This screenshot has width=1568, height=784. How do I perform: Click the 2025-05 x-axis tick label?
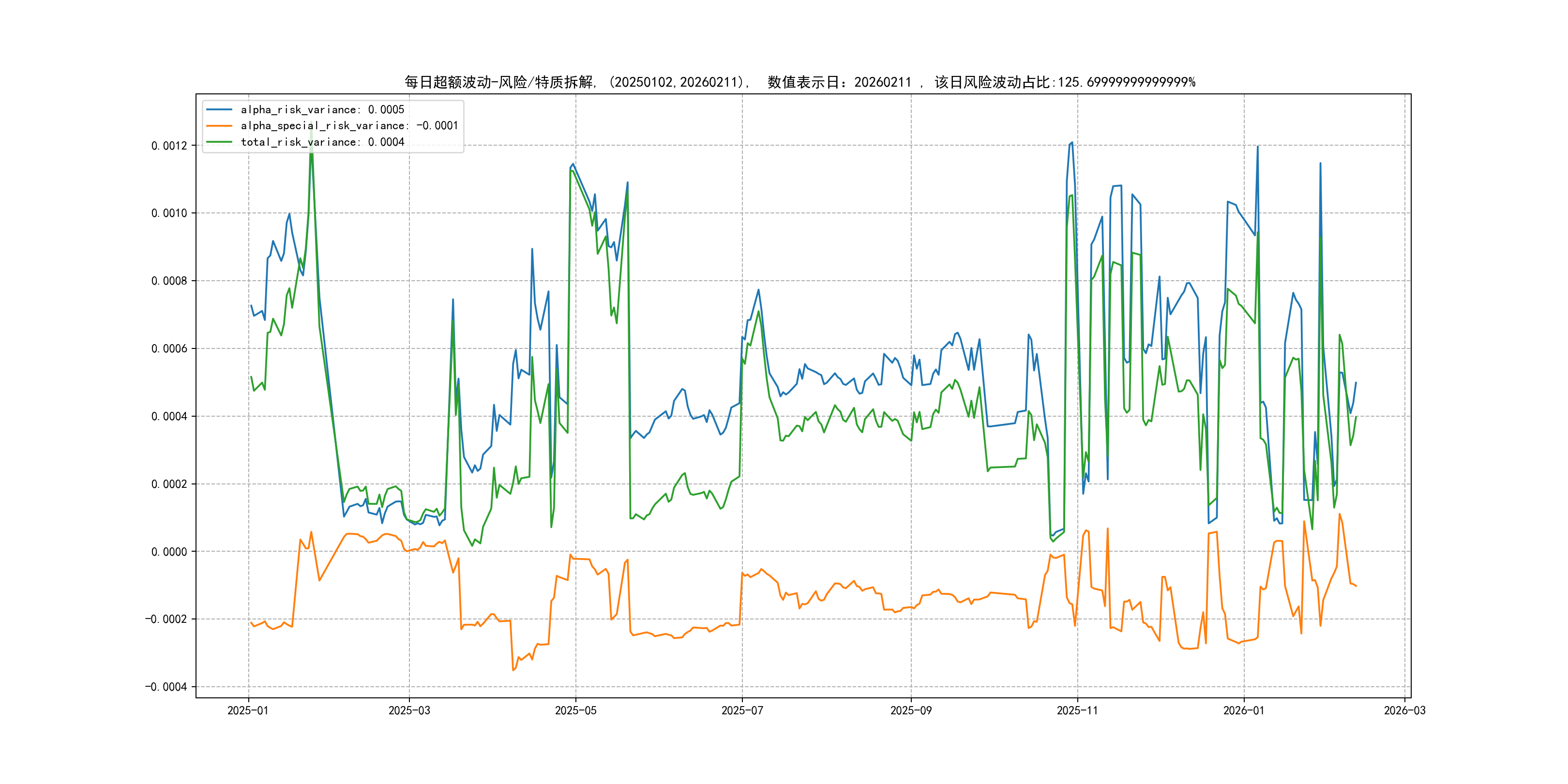575,710
